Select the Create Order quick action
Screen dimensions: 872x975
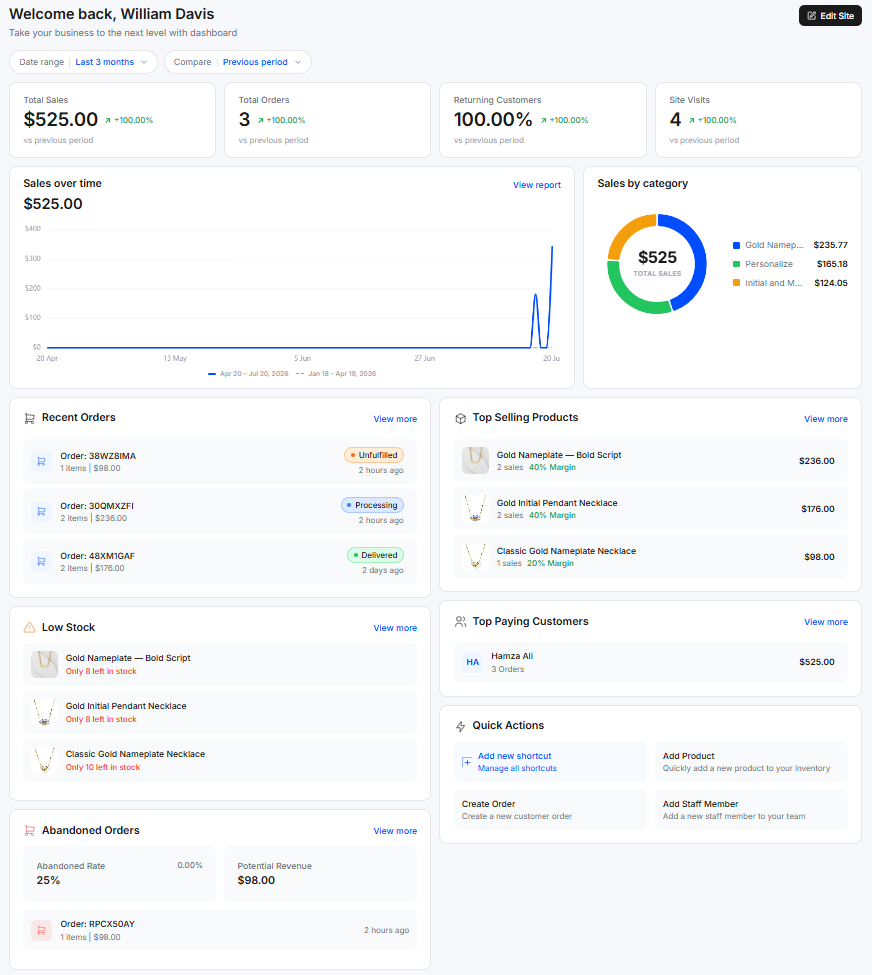point(550,810)
